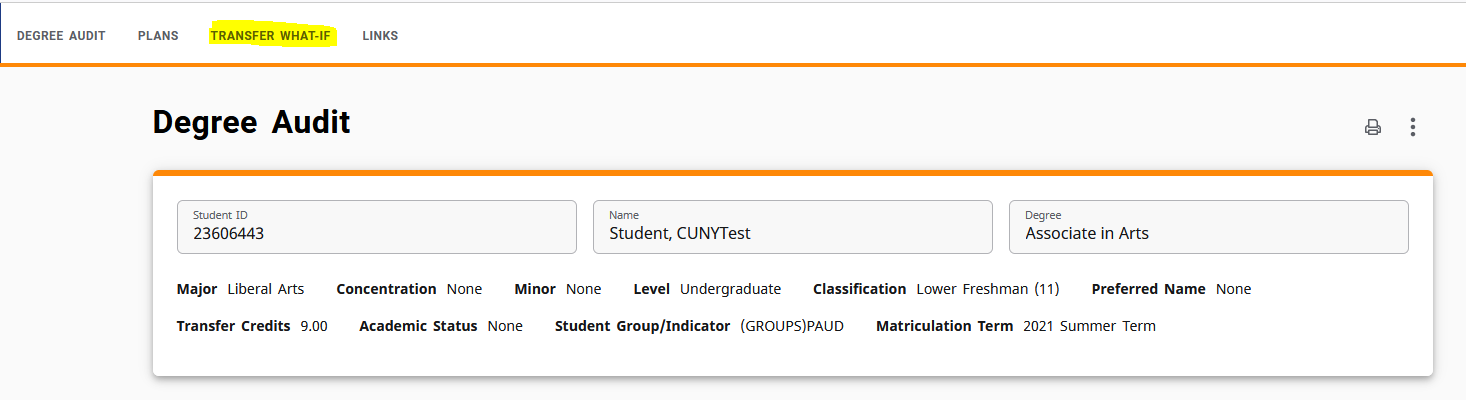Click the Student ID field

[377, 227]
